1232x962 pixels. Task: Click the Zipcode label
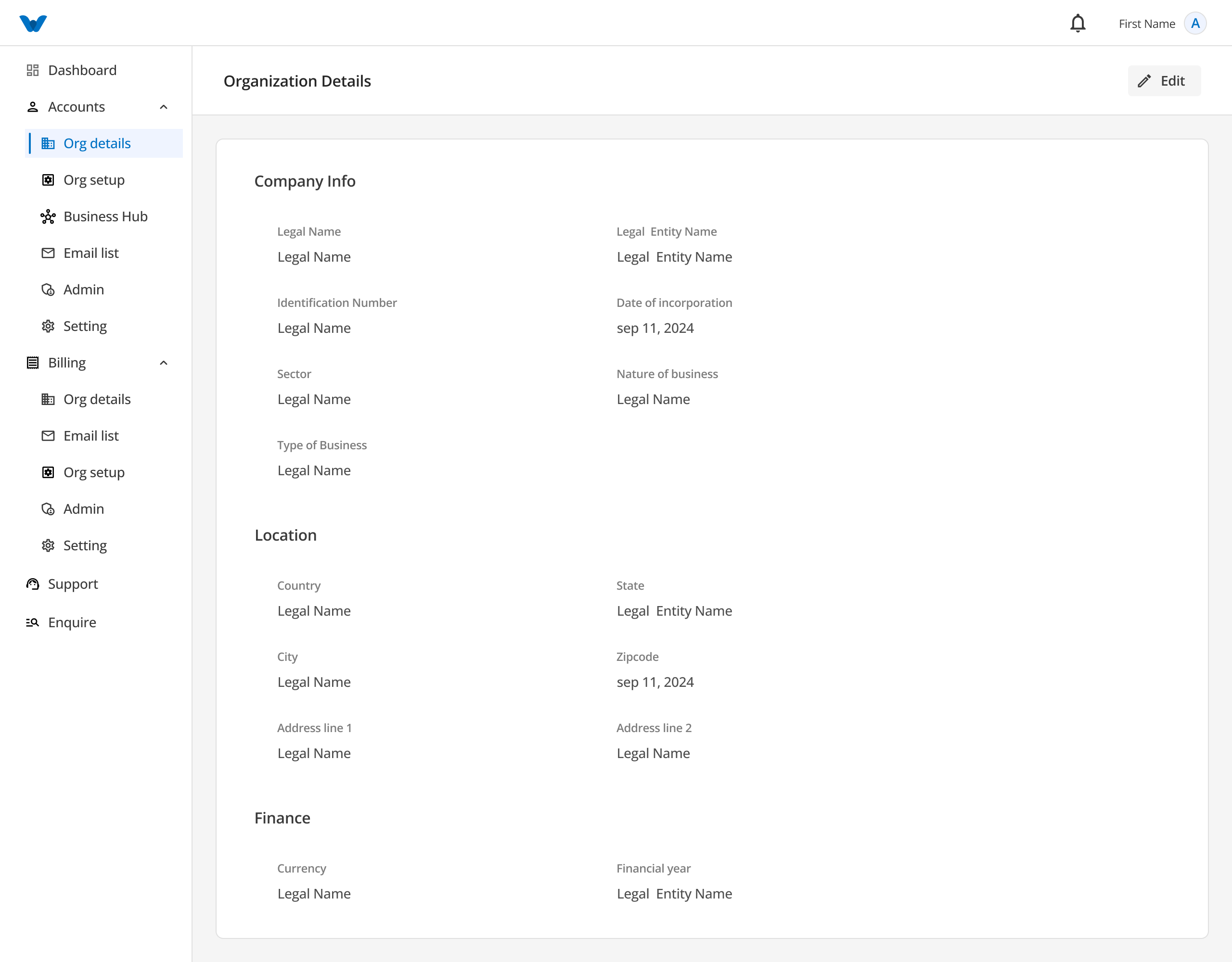637,657
